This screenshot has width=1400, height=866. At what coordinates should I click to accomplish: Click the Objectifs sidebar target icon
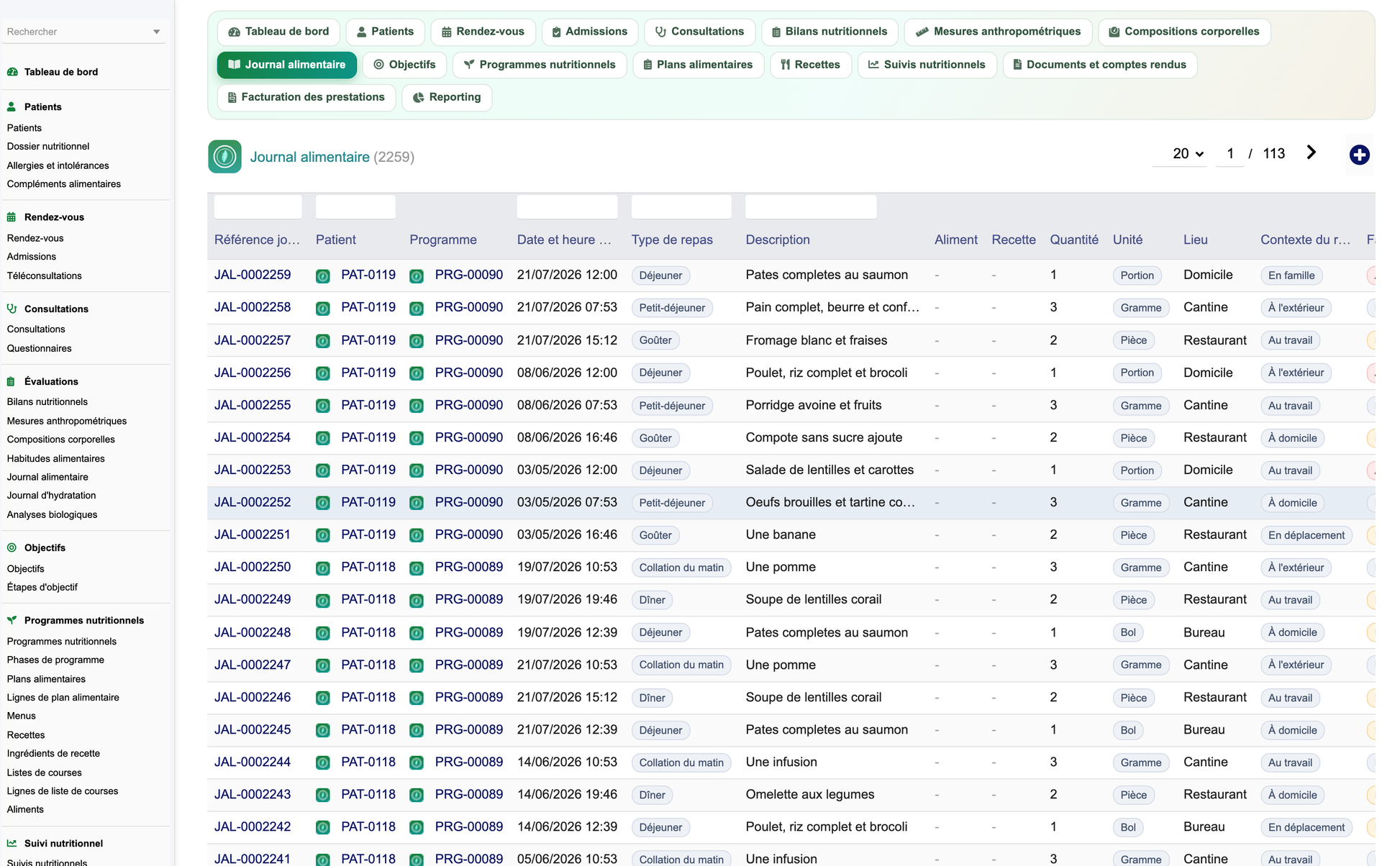pos(12,547)
